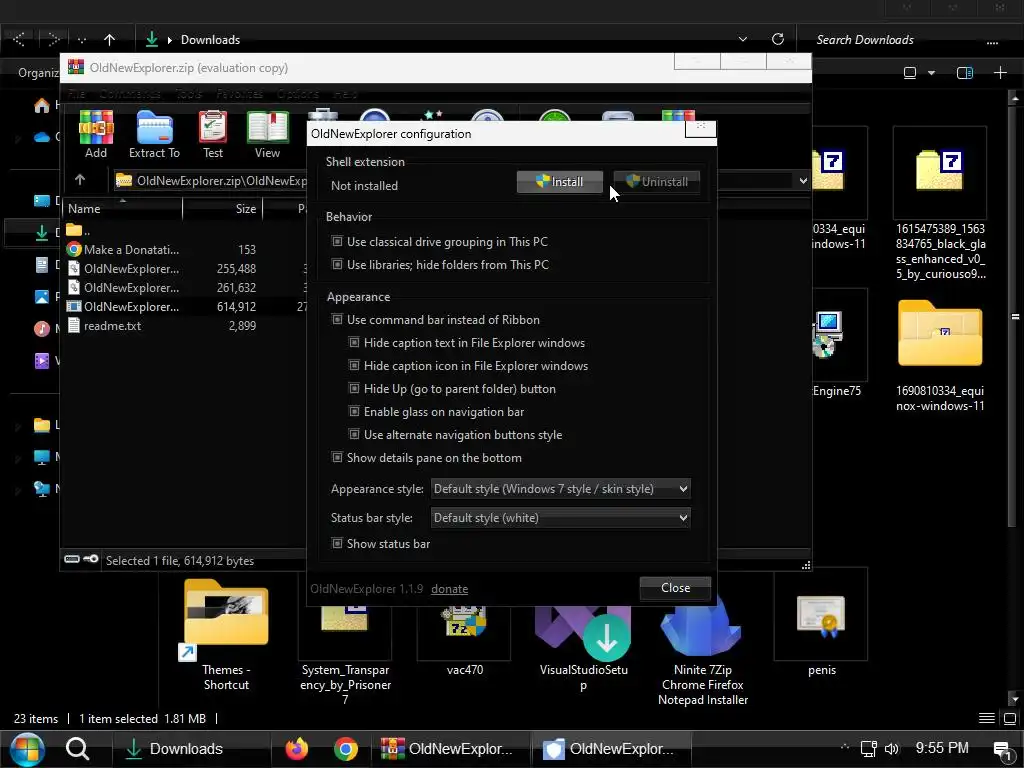Open Firefox from the taskbar

click(x=296, y=749)
